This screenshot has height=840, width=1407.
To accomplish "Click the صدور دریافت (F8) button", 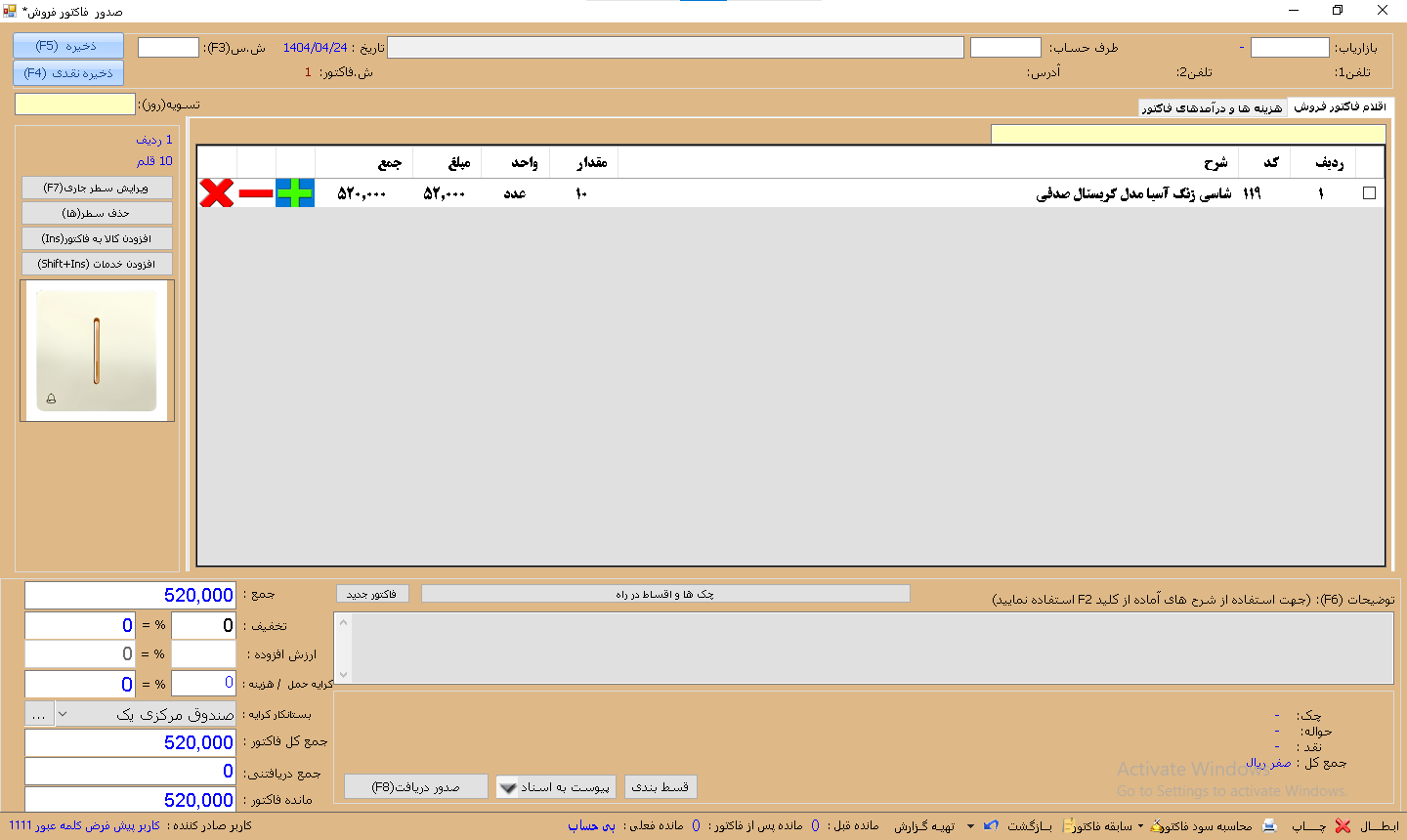I will pyautogui.click(x=415, y=786).
